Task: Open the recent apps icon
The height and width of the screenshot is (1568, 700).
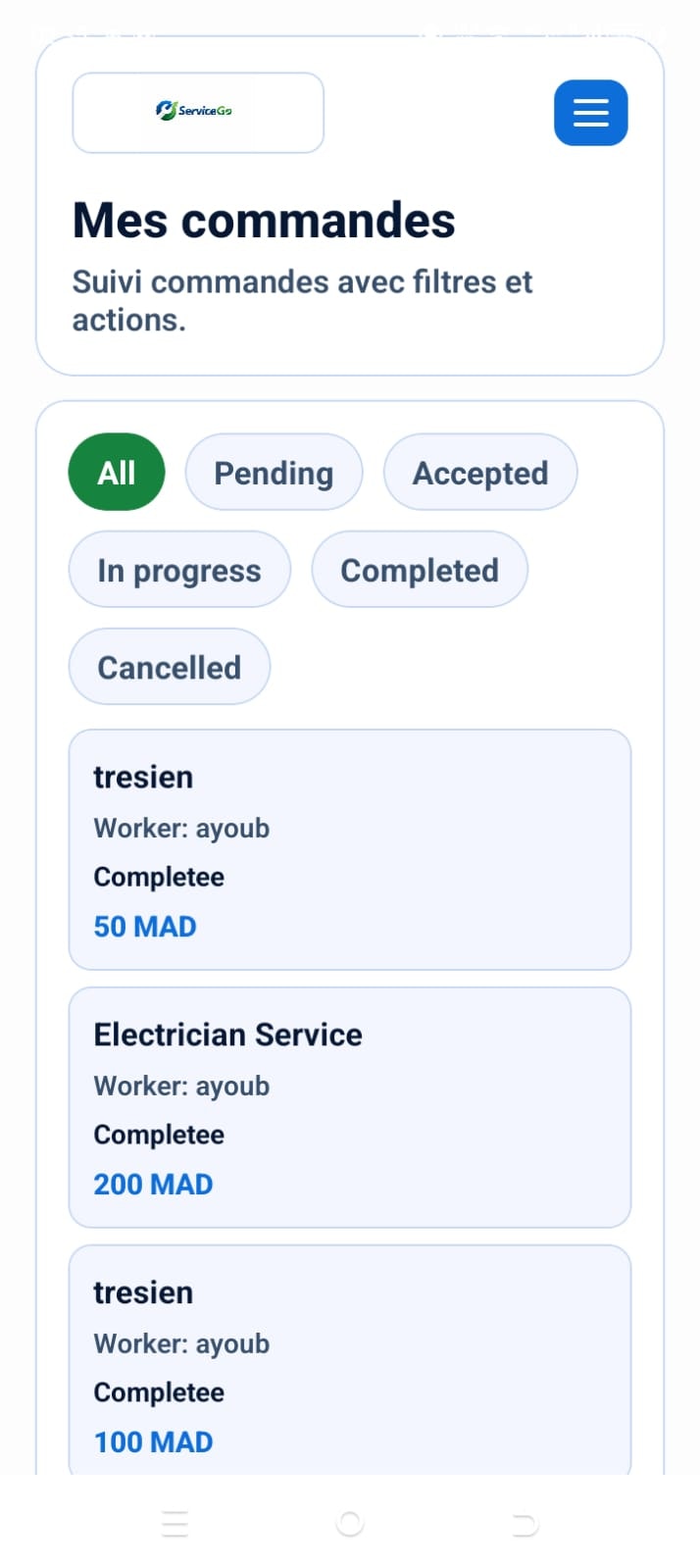Action: coord(175,1523)
